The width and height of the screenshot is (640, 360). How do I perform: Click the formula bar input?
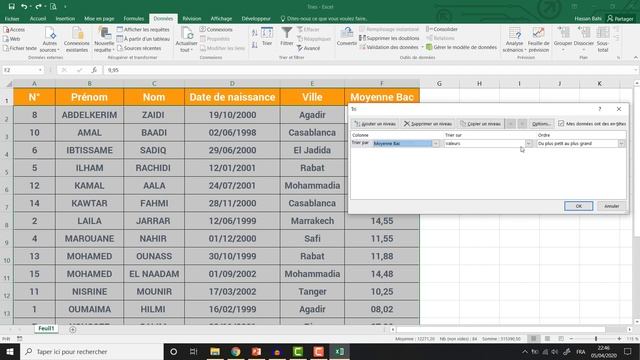pos(369,70)
